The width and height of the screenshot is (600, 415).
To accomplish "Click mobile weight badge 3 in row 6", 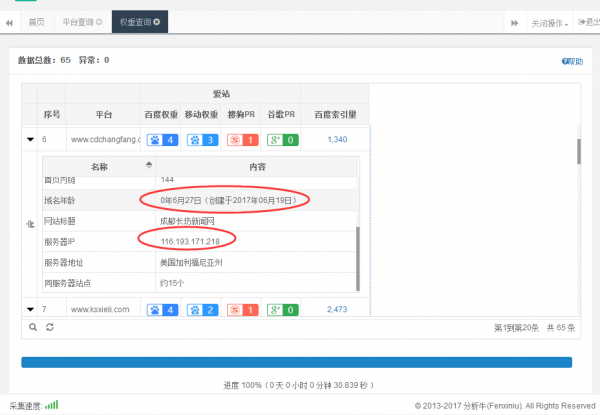I will (x=203, y=139).
